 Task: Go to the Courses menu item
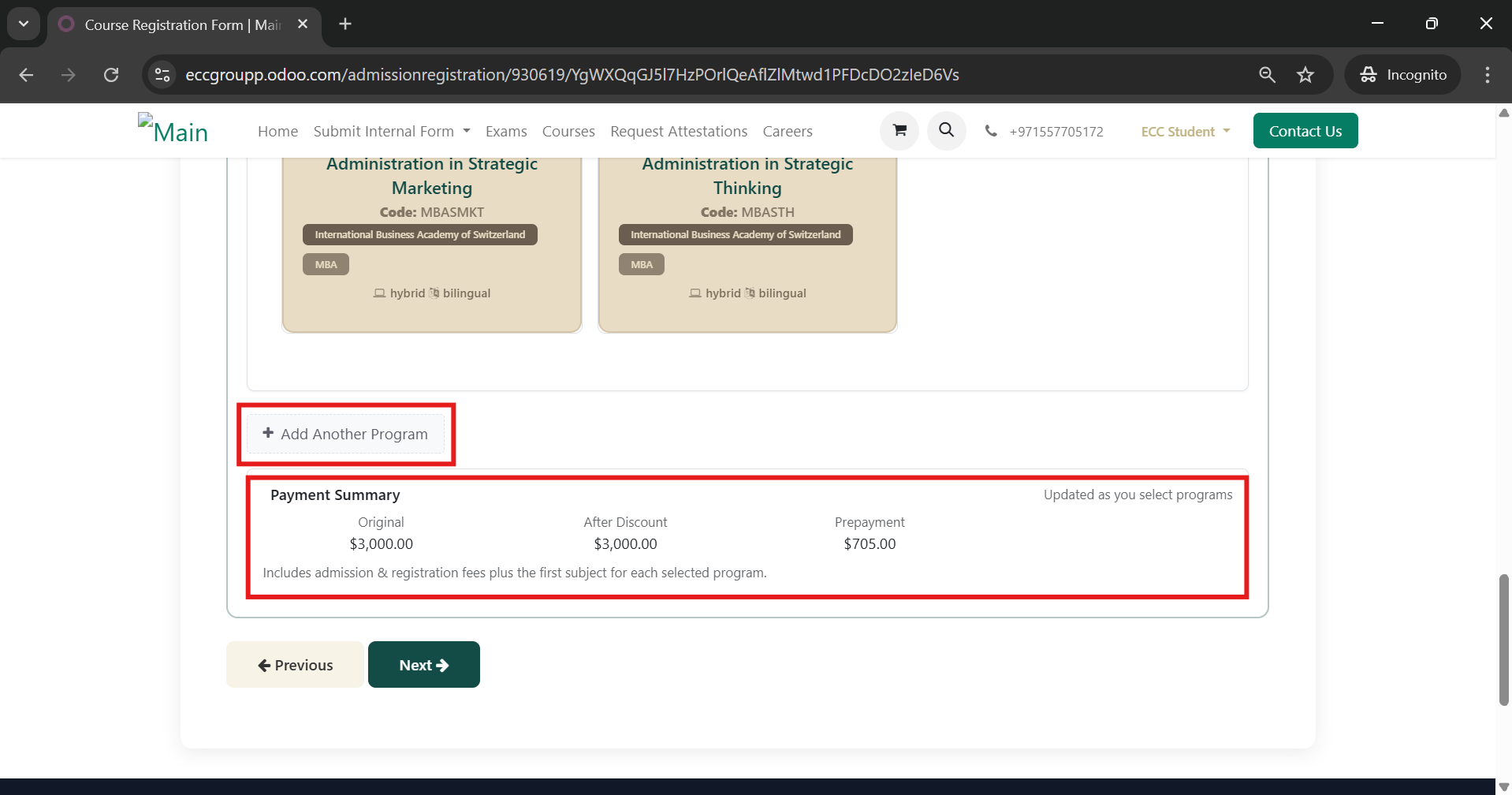568,132
